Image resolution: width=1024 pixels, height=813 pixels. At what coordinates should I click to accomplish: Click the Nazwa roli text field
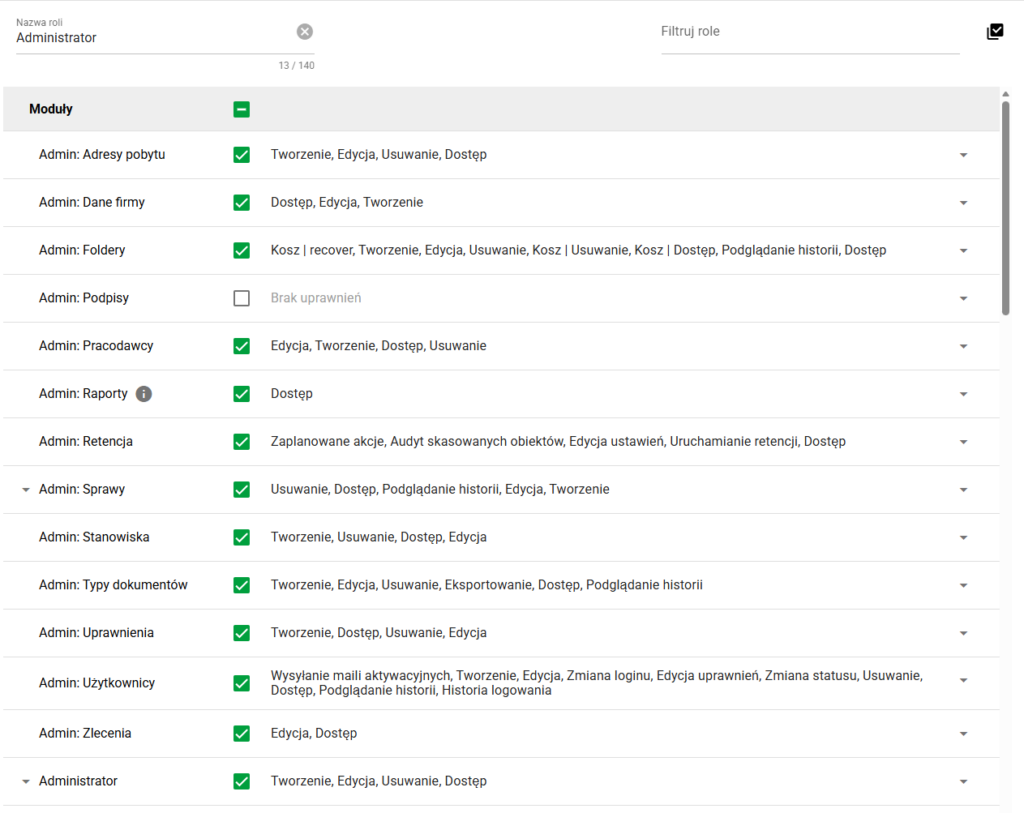pos(155,37)
